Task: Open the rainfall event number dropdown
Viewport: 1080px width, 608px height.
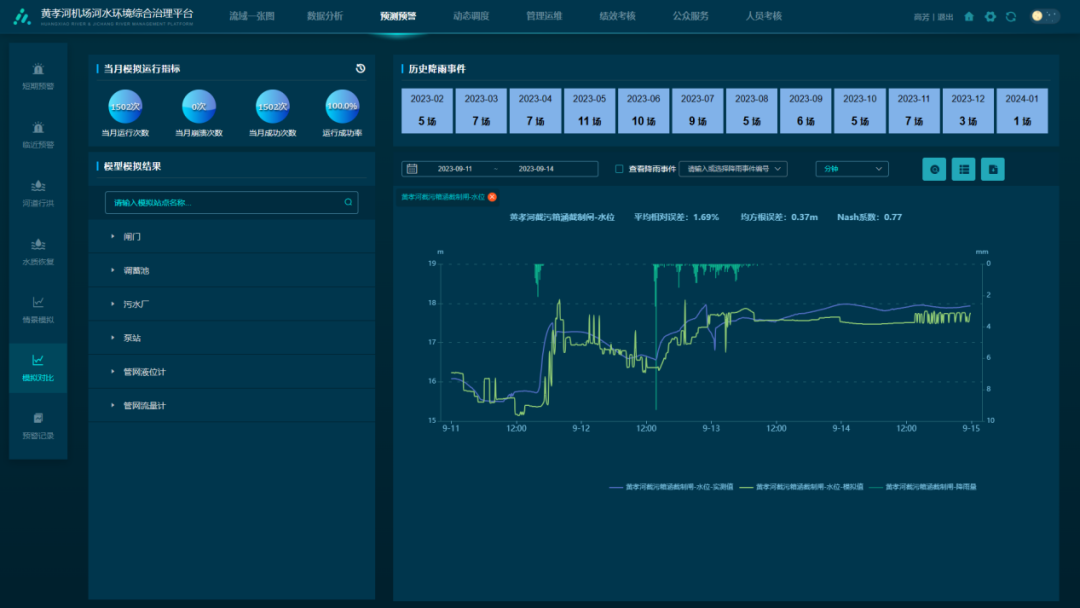Action: click(733, 169)
